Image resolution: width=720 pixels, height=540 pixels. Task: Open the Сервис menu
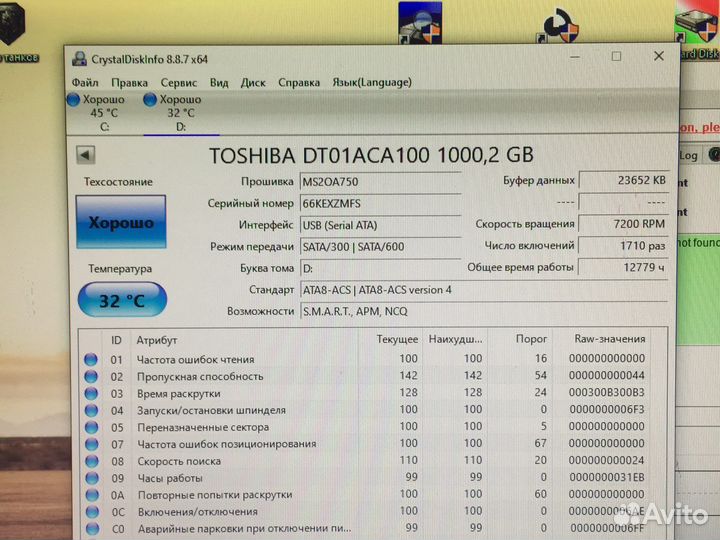pos(179,83)
